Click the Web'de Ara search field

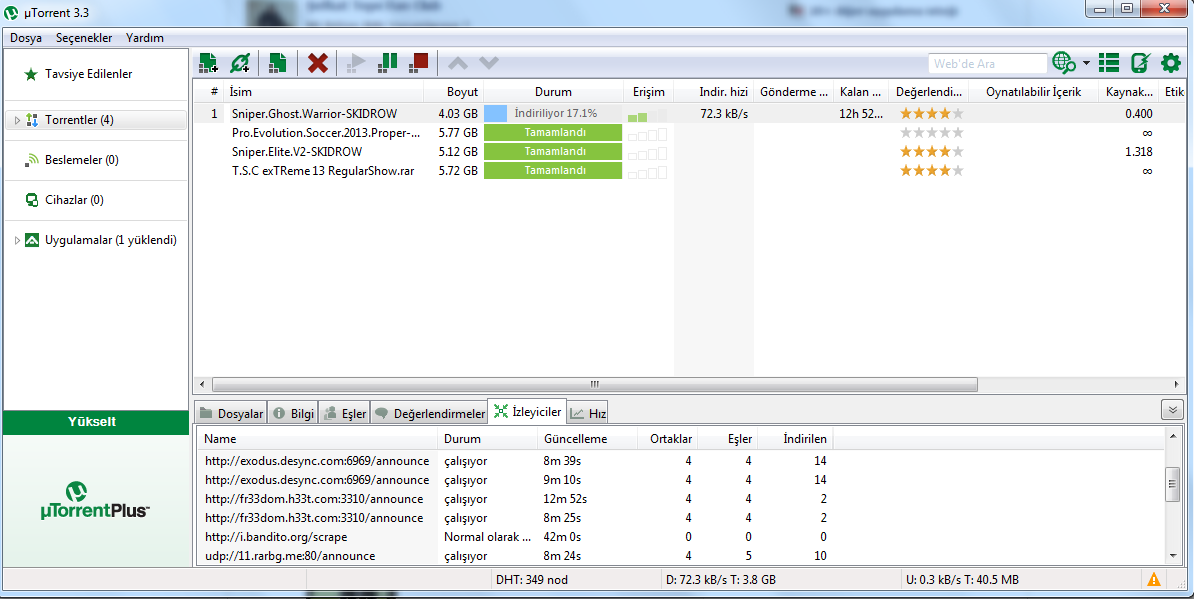[x=986, y=64]
